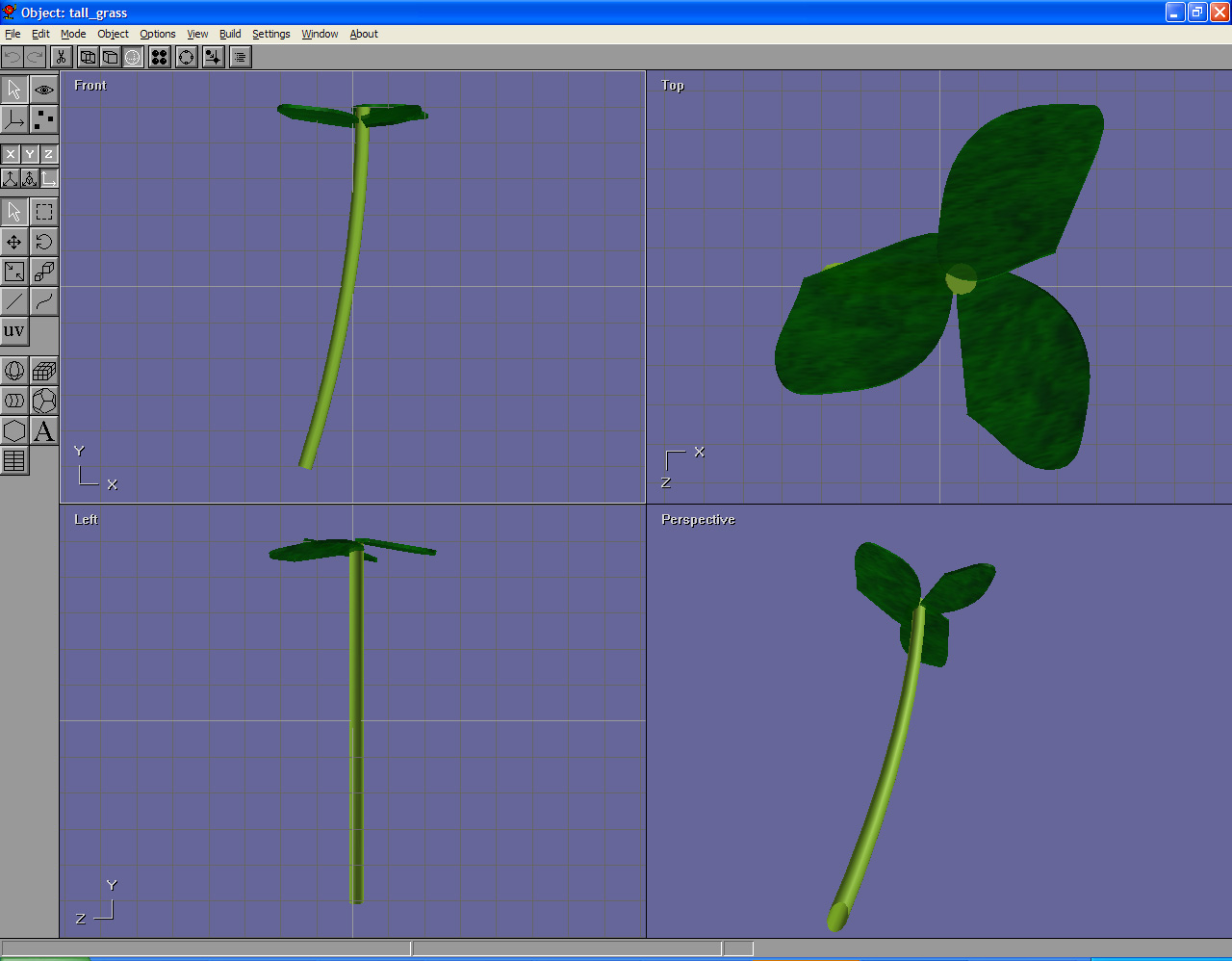Image resolution: width=1232 pixels, height=961 pixels.
Task: Add a cylinder primitive
Action: coord(14,401)
